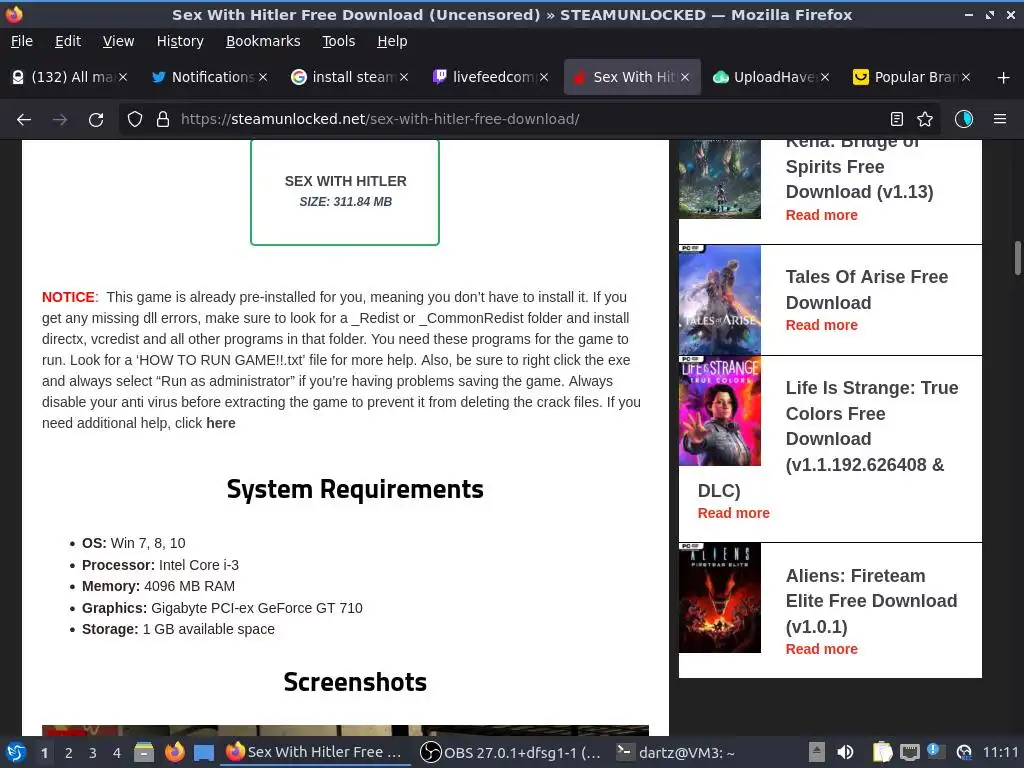Switch to workspace 2
1024x768 pixels.
[x=69, y=753]
